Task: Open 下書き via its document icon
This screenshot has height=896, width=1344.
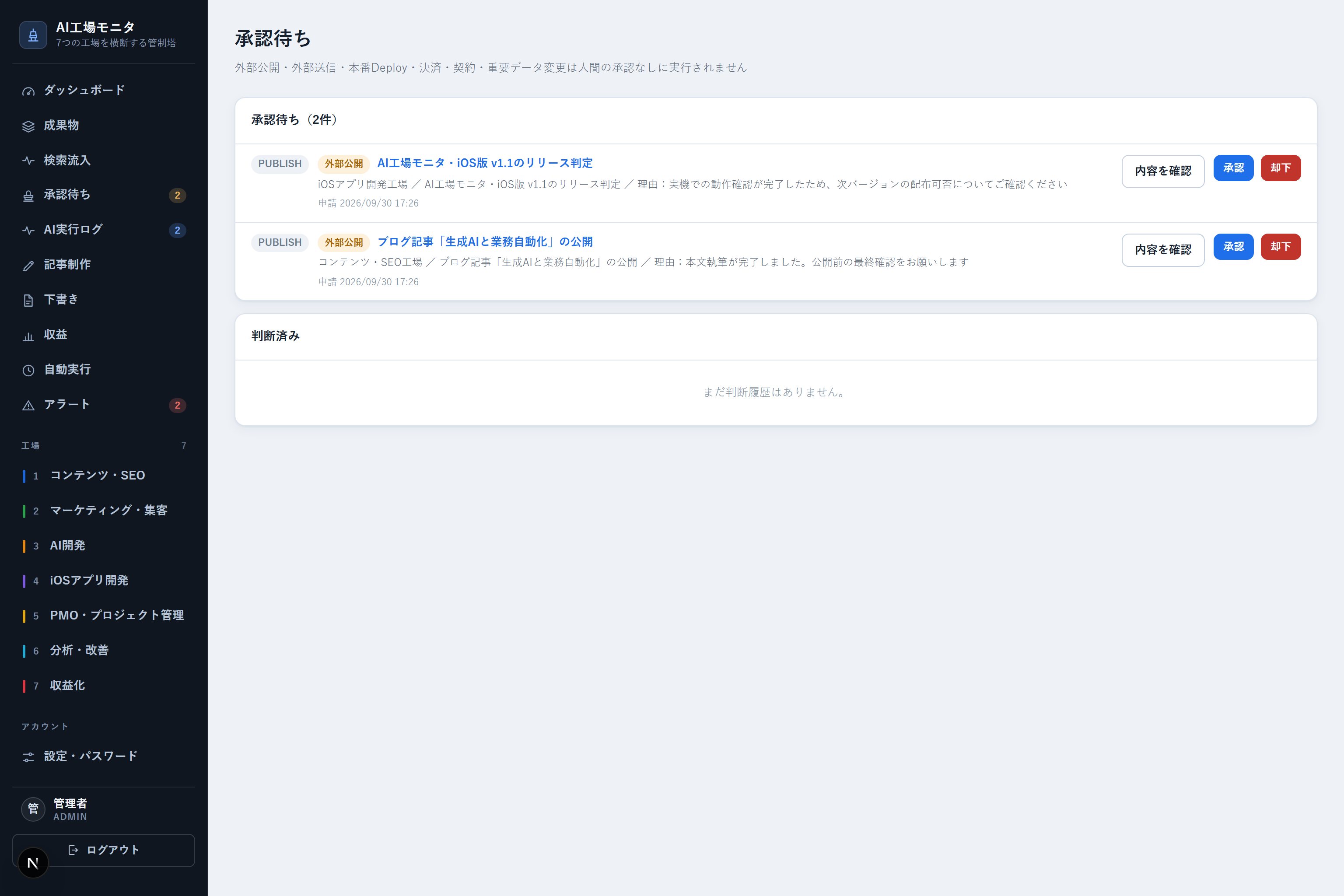Action: pyautogui.click(x=28, y=301)
